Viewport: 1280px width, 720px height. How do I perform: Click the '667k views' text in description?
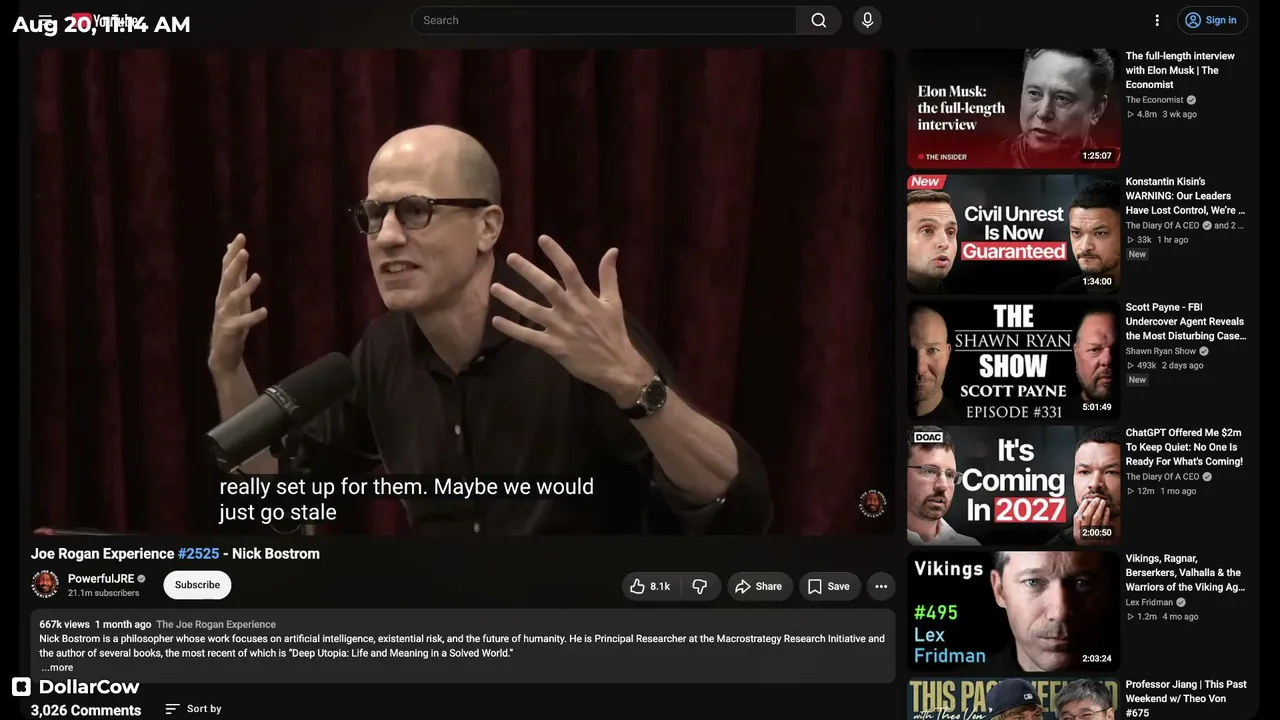tap(65, 624)
